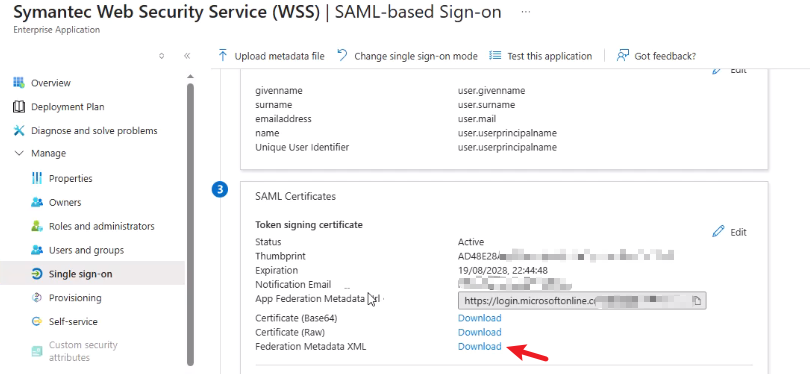Screen dimensions: 810x374
Task: Open Users and groups
Action: 86,250
